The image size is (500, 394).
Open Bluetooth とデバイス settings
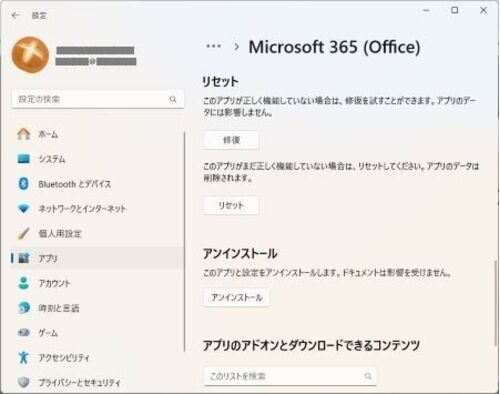98,184
